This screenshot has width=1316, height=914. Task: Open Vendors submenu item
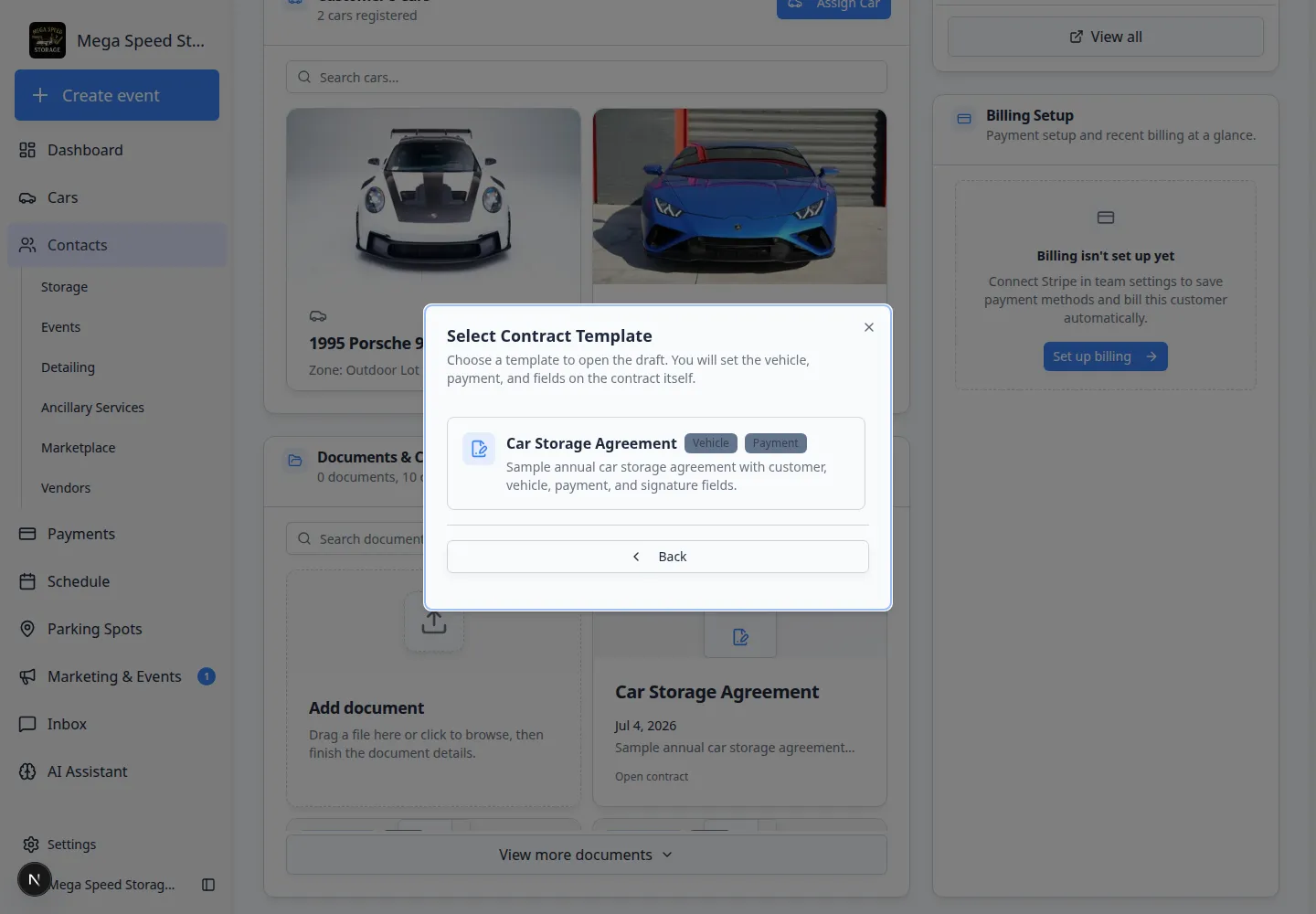[x=66, y=488]
